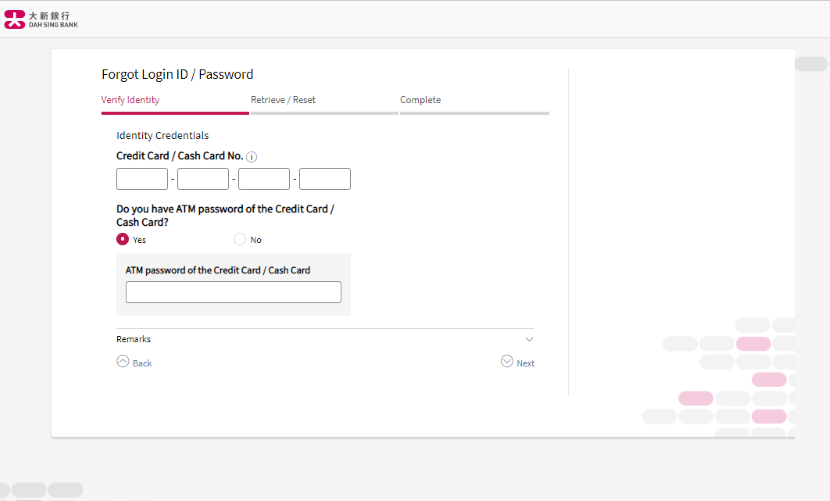This screenshot has width=830, height=501.
Task: Click the ATM password input field
Action: (x=233, y=292)
